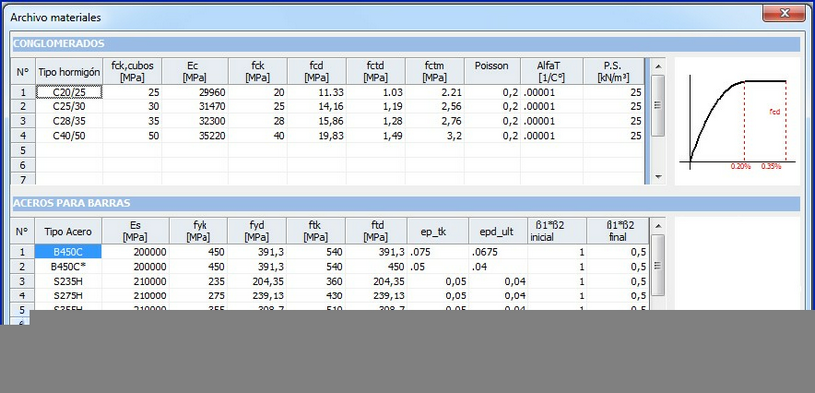Click the fyk value 235
Viewport: 815px width, 393px height.
click(216, 281)
